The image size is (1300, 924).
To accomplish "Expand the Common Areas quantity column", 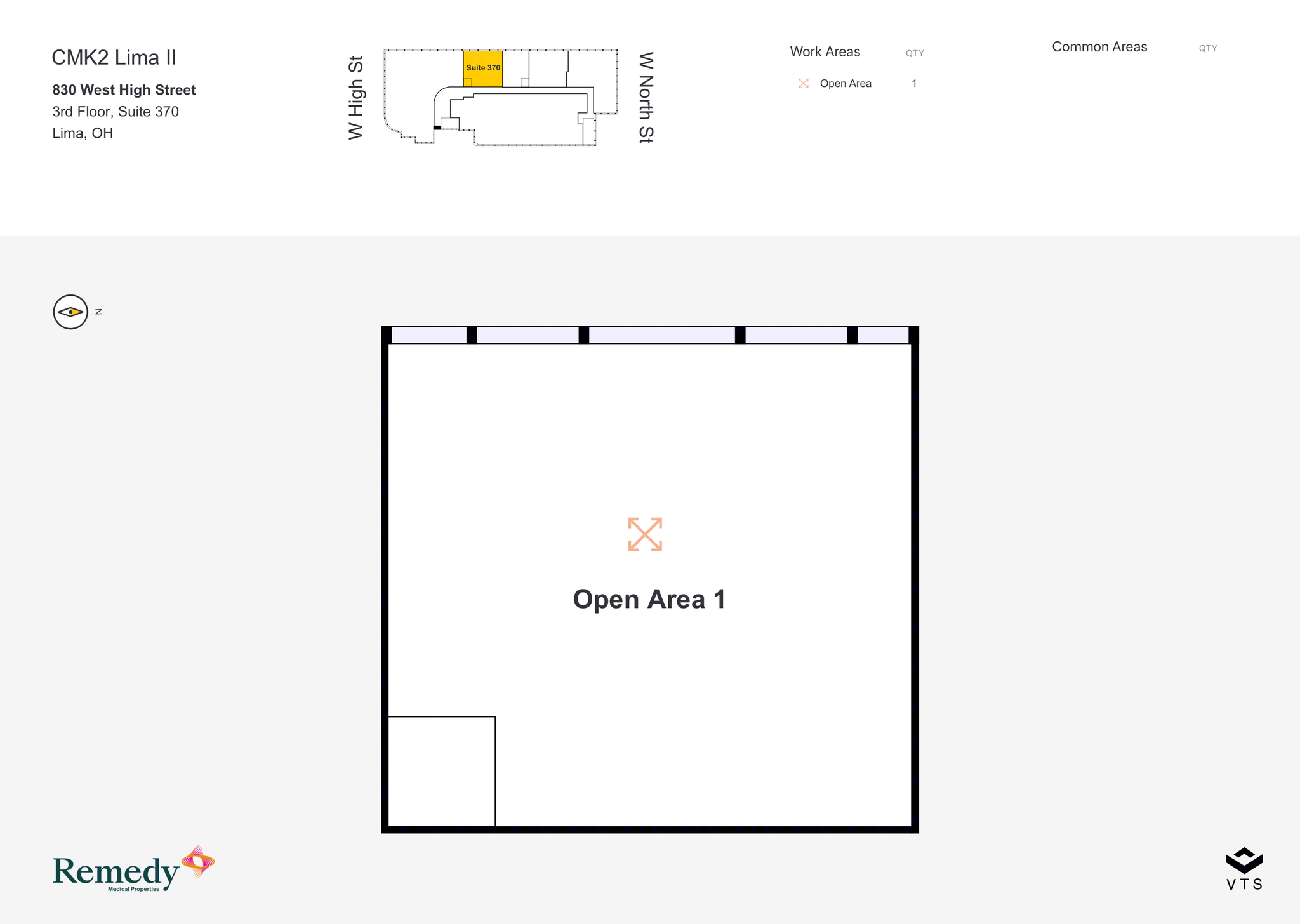I will tap(1208, 47).
